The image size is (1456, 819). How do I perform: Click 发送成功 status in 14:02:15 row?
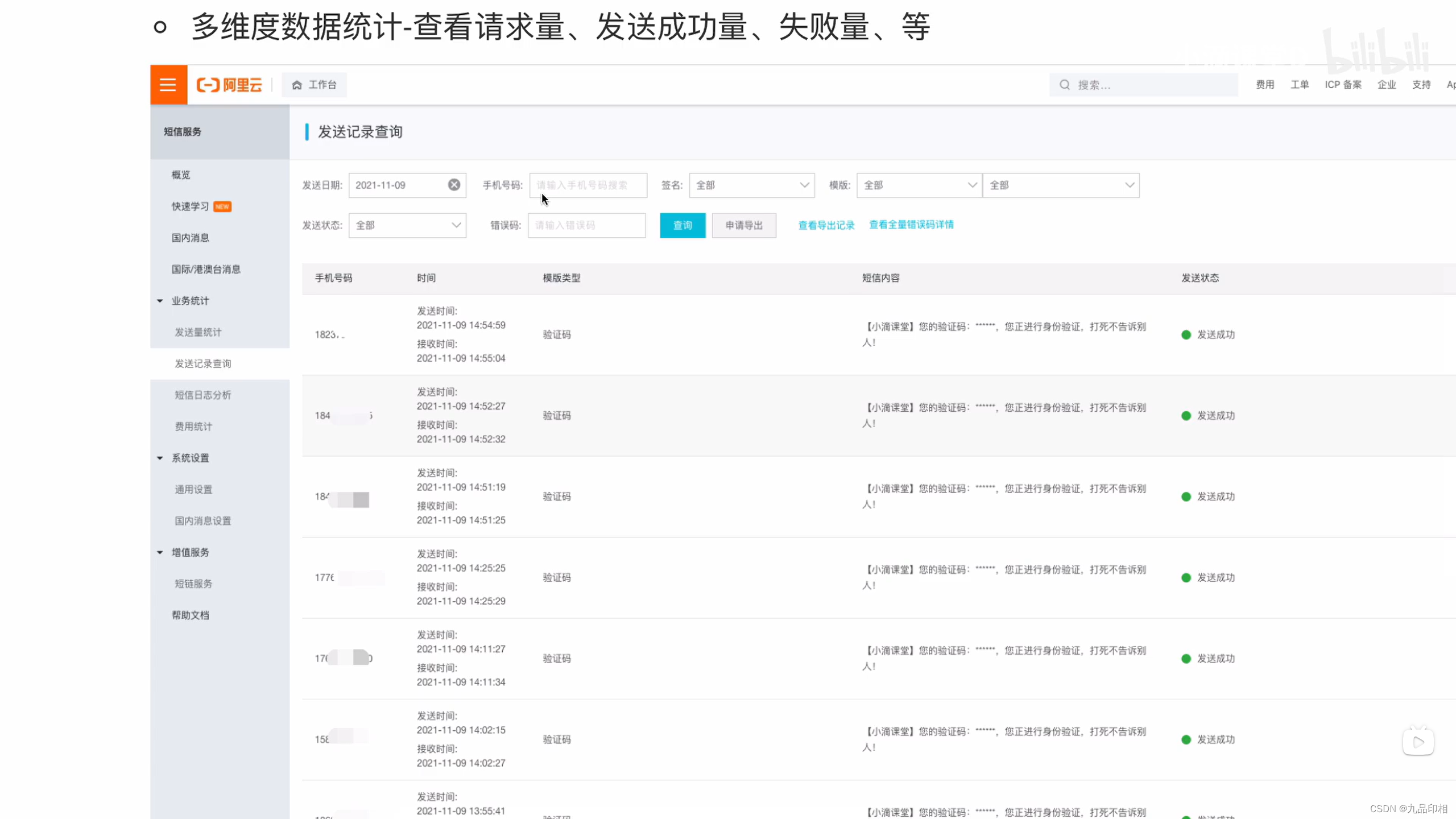[x=1216, y=739]
